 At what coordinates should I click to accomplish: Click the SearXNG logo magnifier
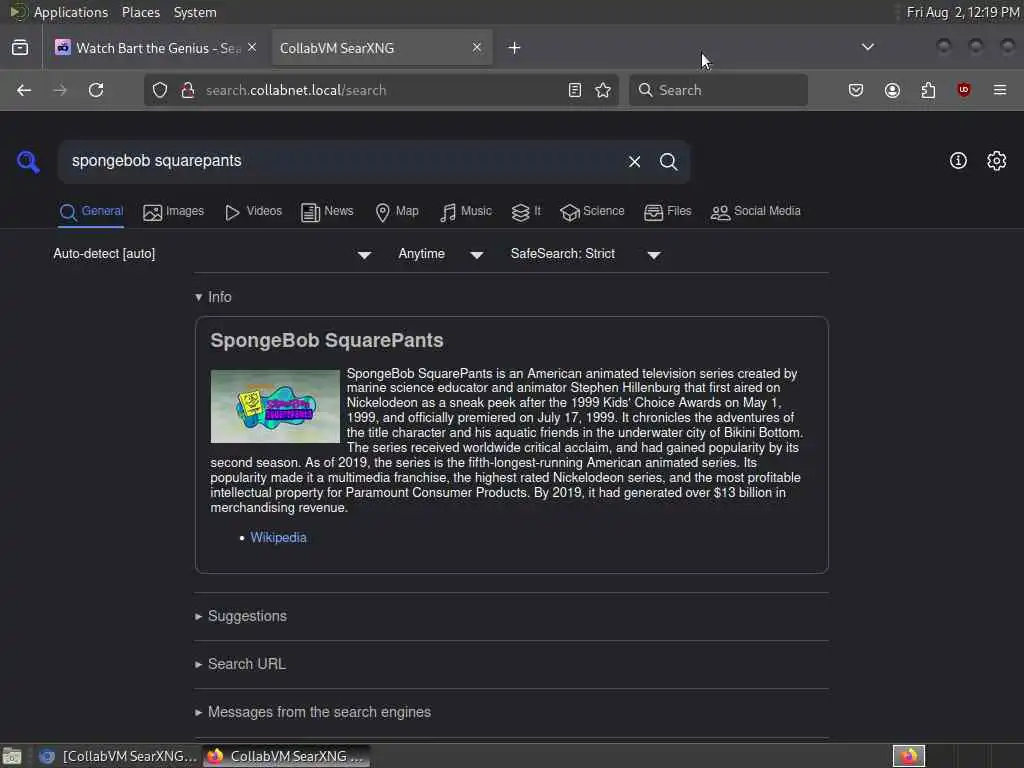click(28, 161)
